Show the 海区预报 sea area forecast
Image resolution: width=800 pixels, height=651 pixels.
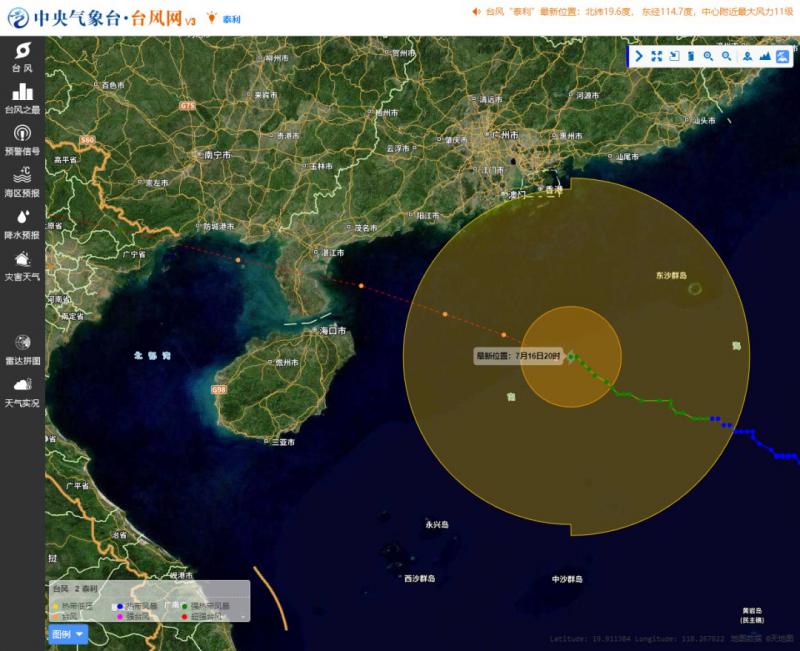[22, 182]
